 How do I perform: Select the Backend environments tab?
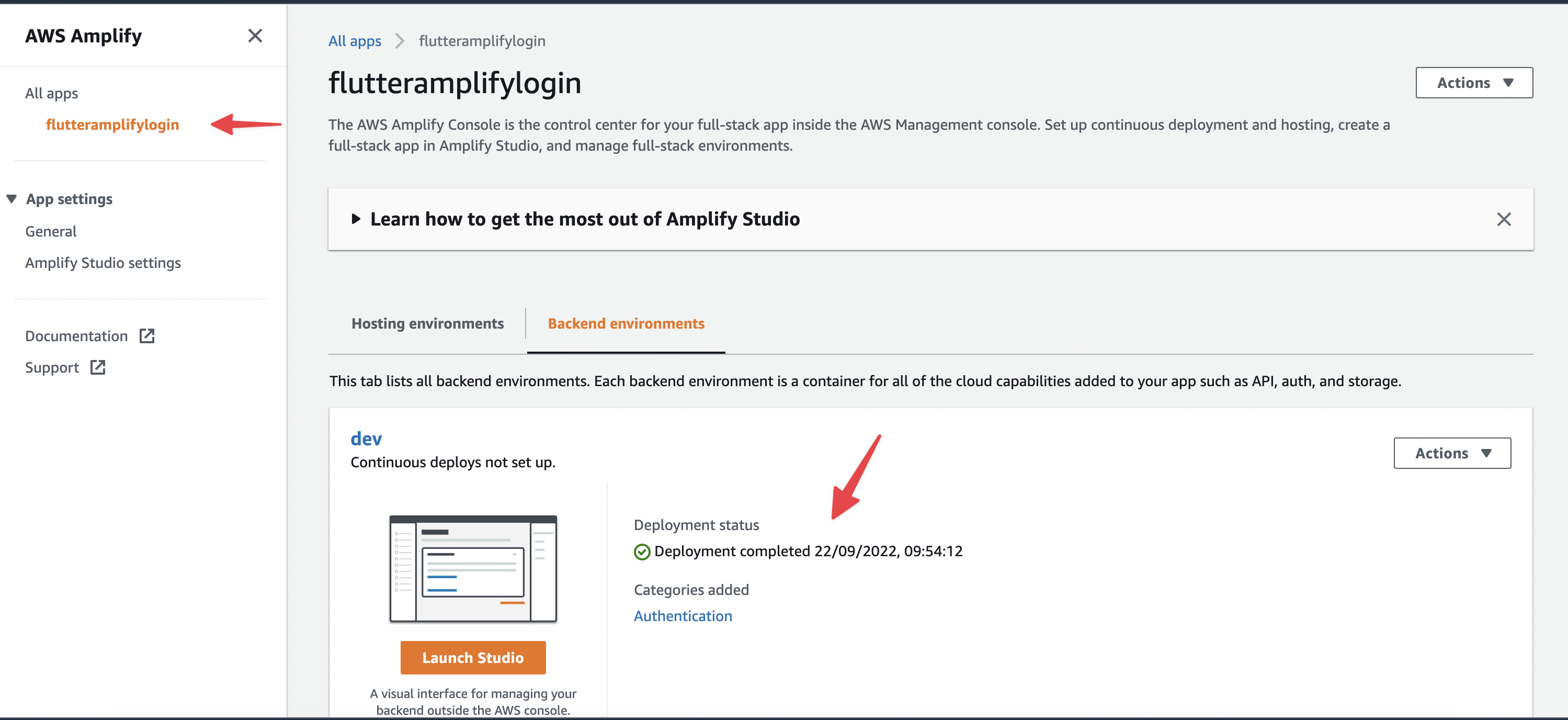click(x=626, y=323)
